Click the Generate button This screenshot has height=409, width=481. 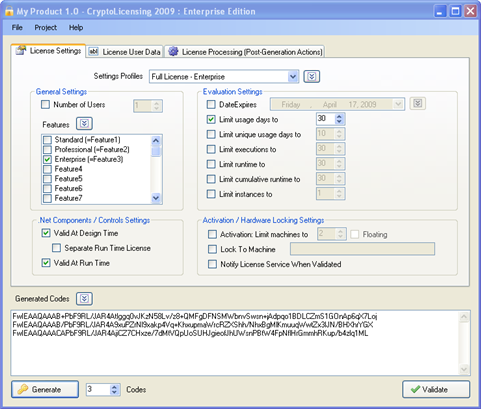(45, 389)
